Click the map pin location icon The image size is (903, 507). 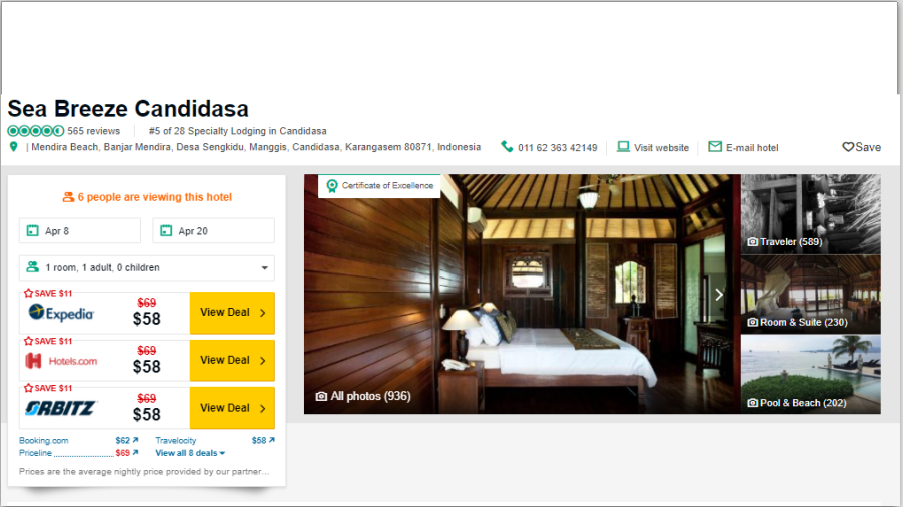pos(14,147)
